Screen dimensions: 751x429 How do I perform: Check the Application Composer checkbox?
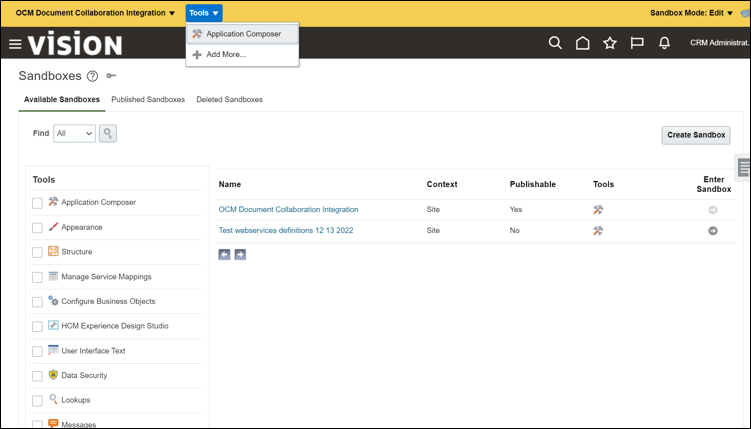click(37, 203)
